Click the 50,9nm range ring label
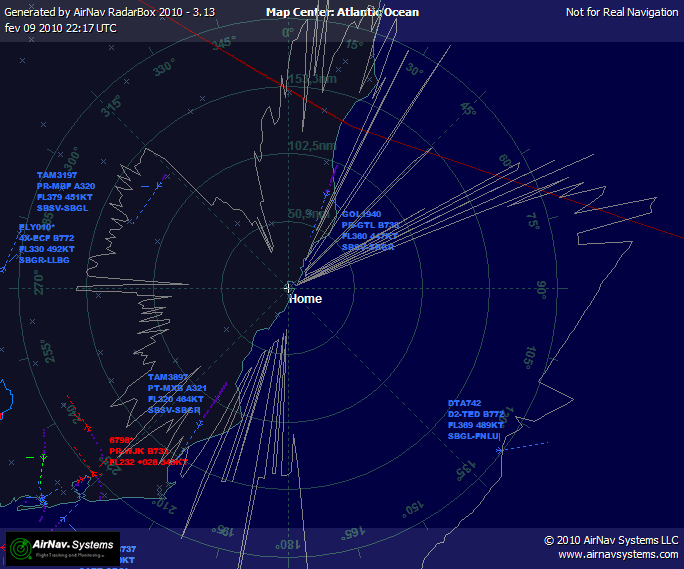 (x=307, y=214)
